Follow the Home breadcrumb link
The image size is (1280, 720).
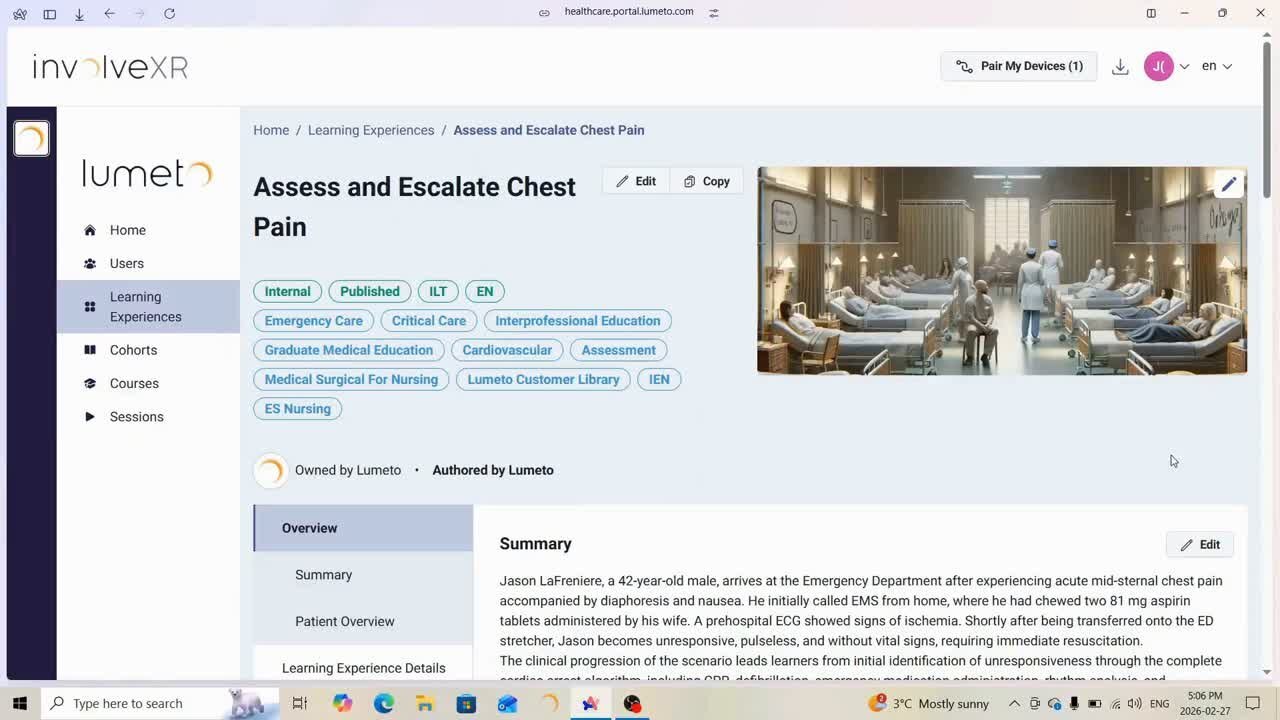click(271, 130)
